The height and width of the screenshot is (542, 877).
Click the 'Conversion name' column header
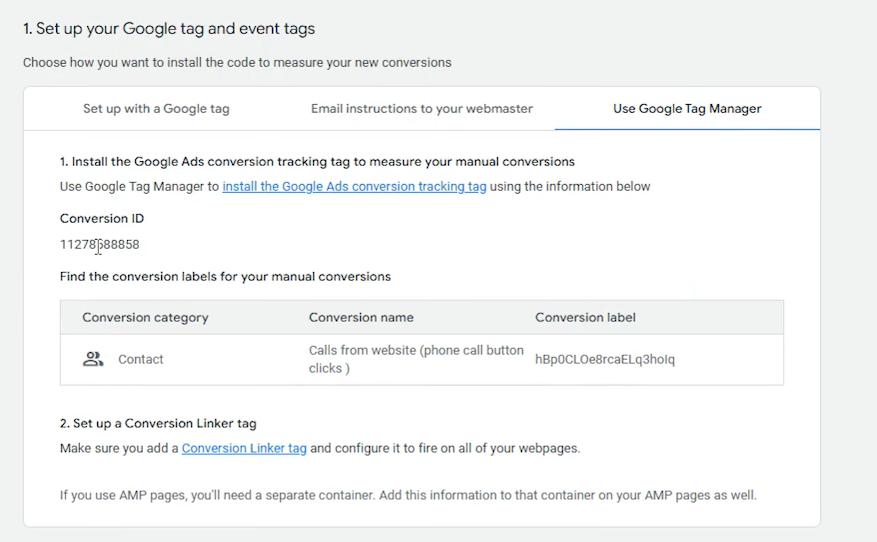tap(361, 317)
